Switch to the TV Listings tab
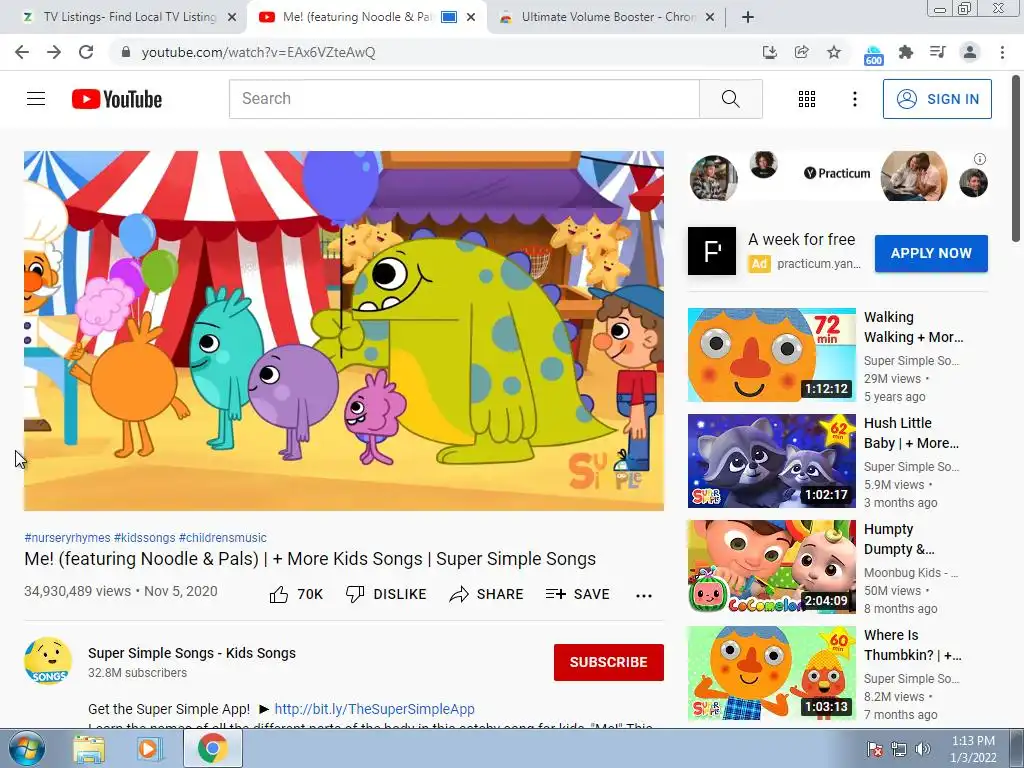Image resolution: width=1024 pixels, height=768 pixels. coord(130,17)
